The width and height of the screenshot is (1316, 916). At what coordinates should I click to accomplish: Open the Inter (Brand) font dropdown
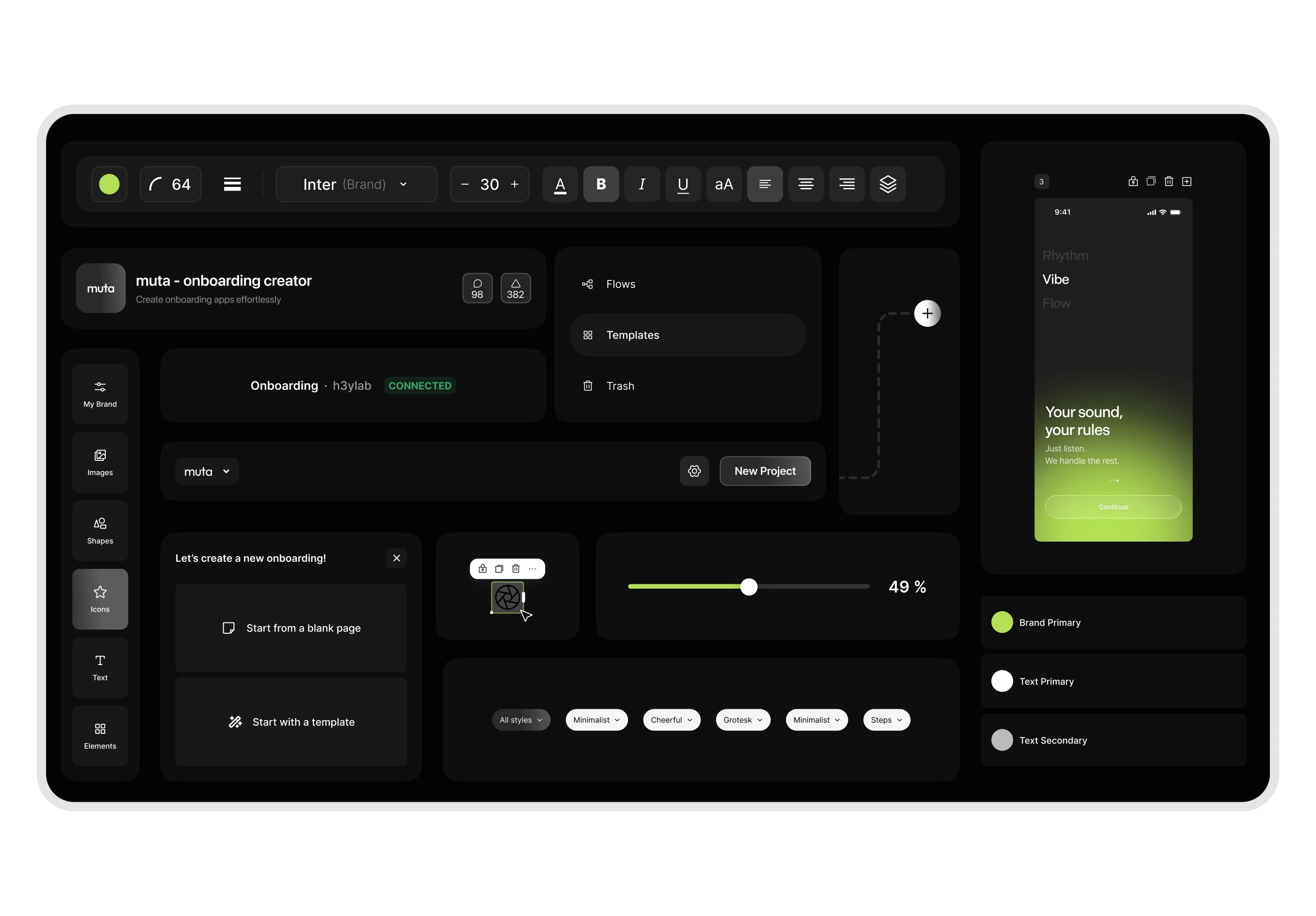click(356, 184)
